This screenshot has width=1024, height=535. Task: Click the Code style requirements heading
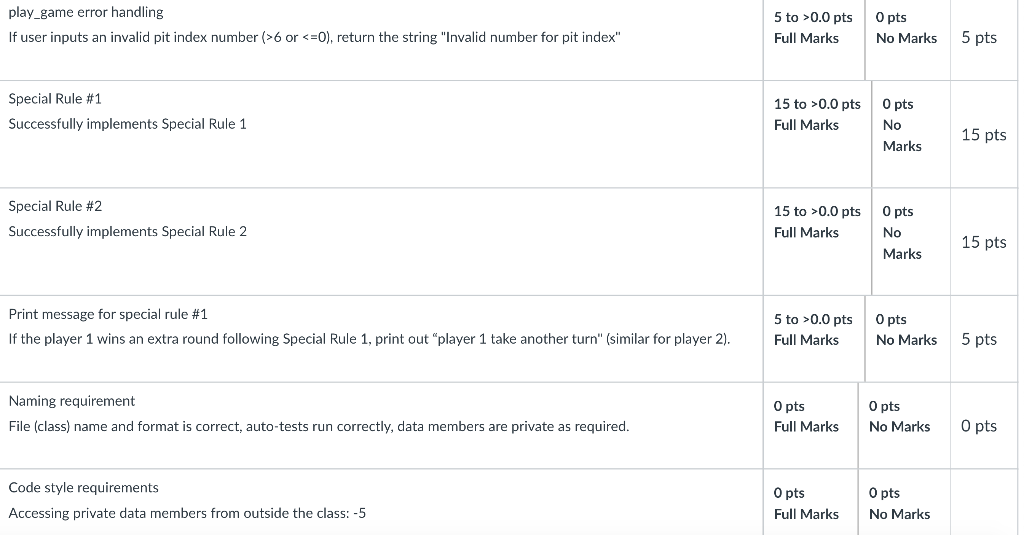point(84,488)
